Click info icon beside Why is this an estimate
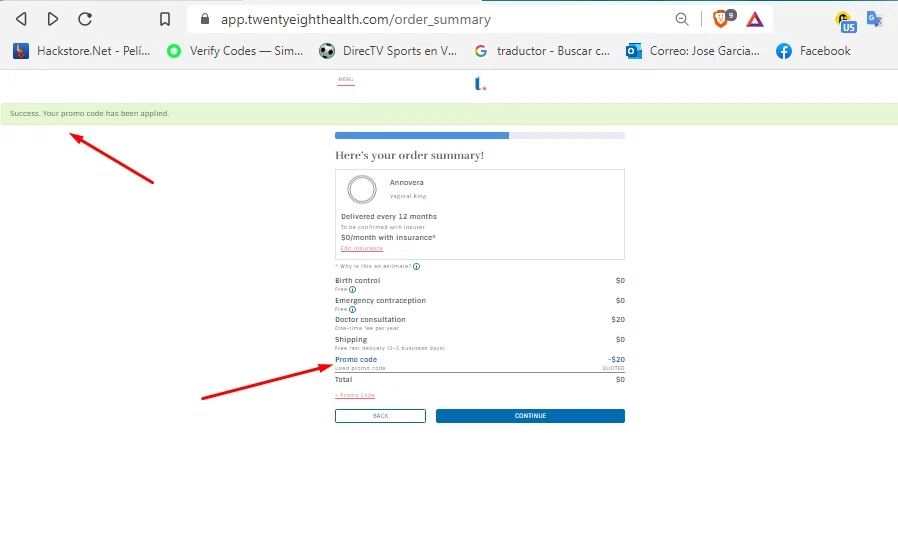 pyautogui.click(x=416, y=266)
